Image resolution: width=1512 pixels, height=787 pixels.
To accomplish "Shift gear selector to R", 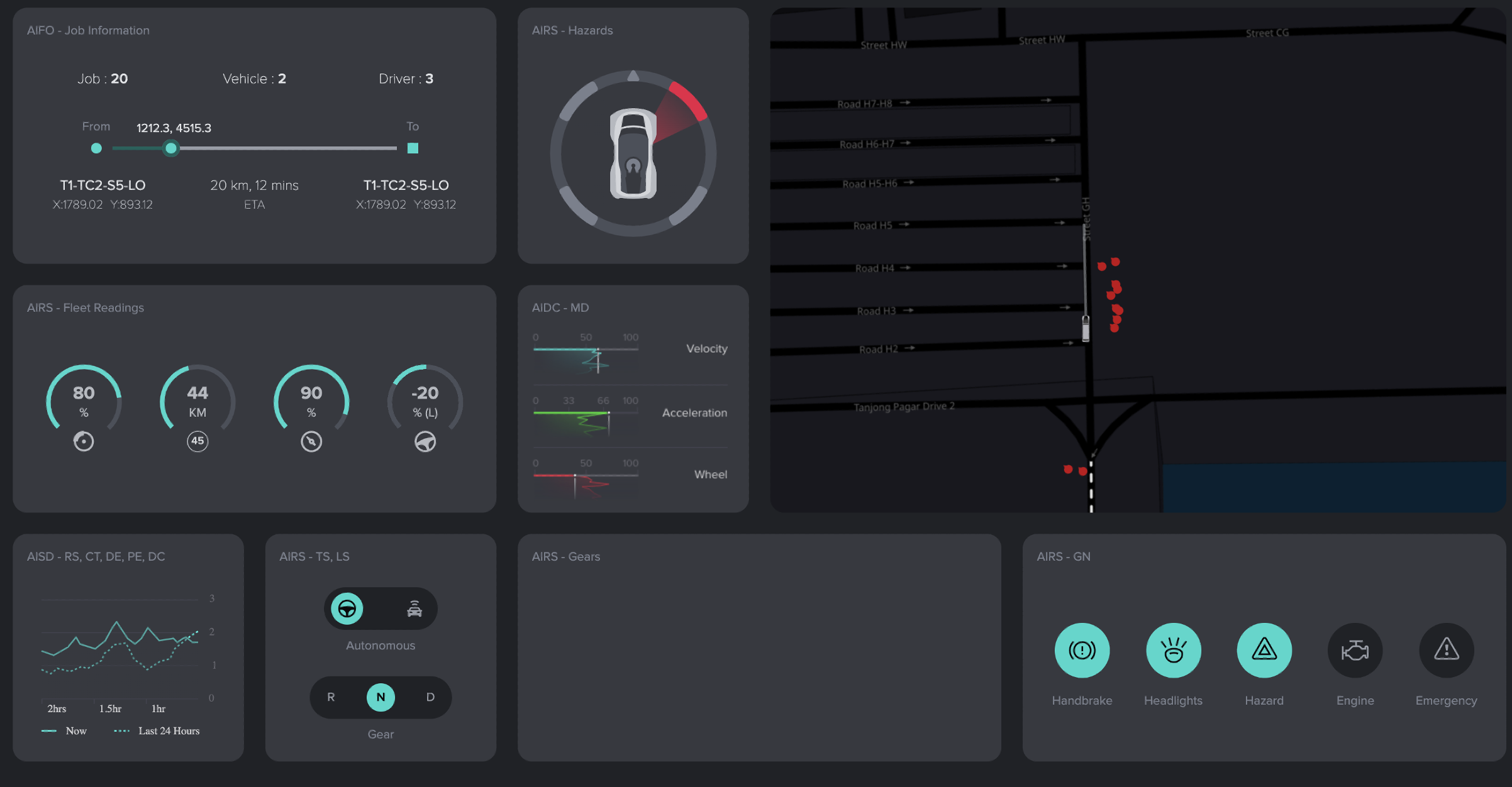I will [x=331, y=697].
